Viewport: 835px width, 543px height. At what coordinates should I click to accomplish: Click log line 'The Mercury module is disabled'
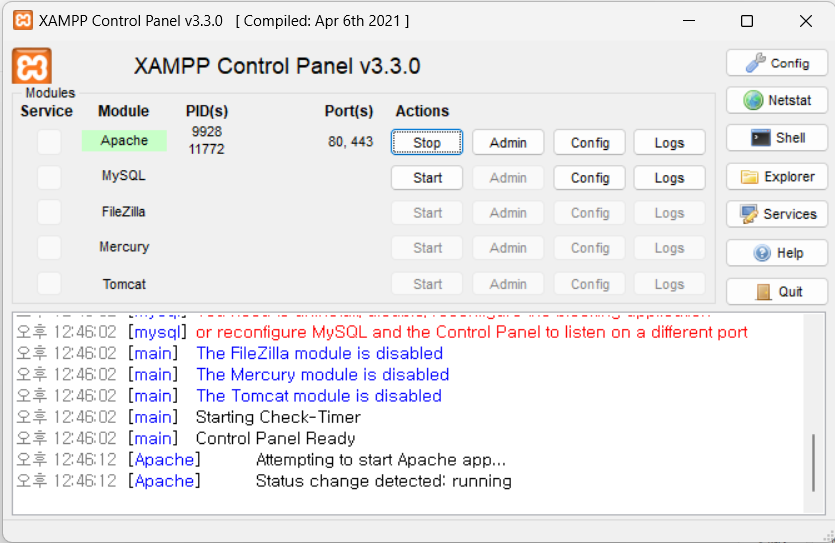click(x=323, y=375)
